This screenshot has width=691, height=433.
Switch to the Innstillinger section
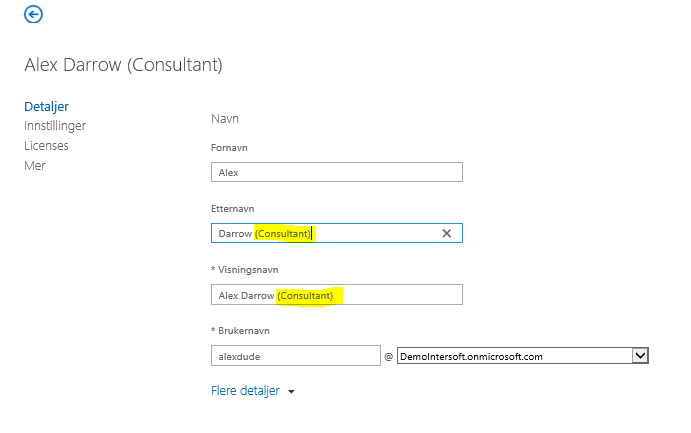tap(55, 126)
